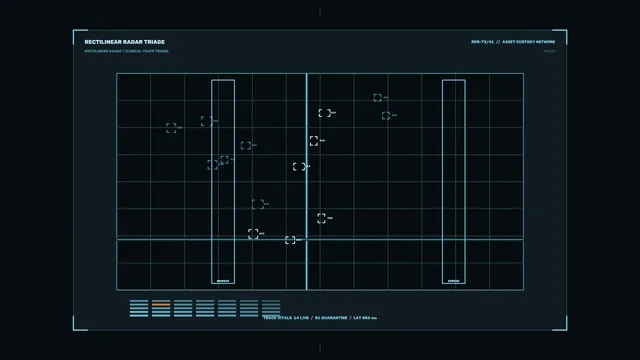Select the tall scan column on the grid's left
This screenshot has height=360, width=640.
coord(223,182)
